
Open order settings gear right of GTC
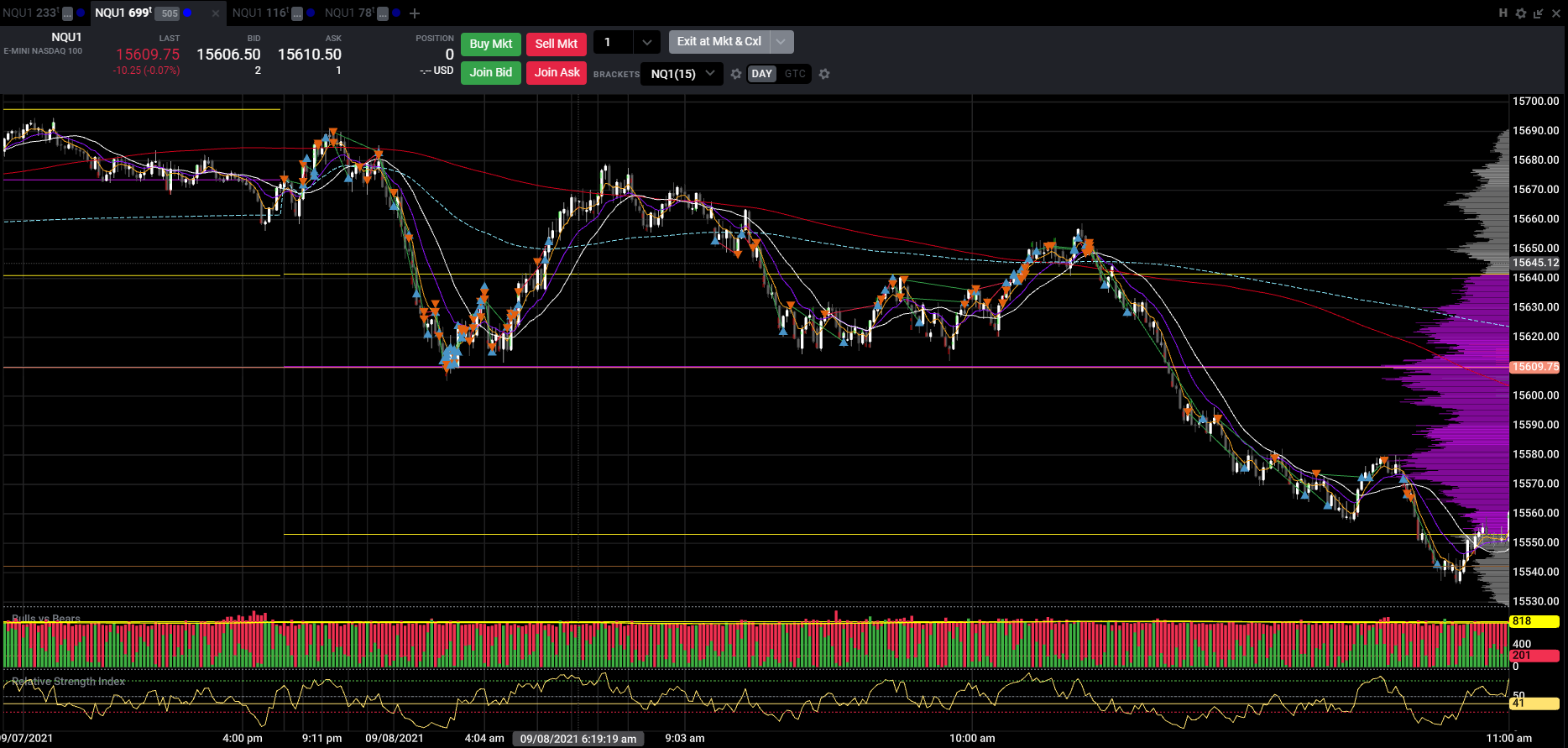(x=824, y=74)
